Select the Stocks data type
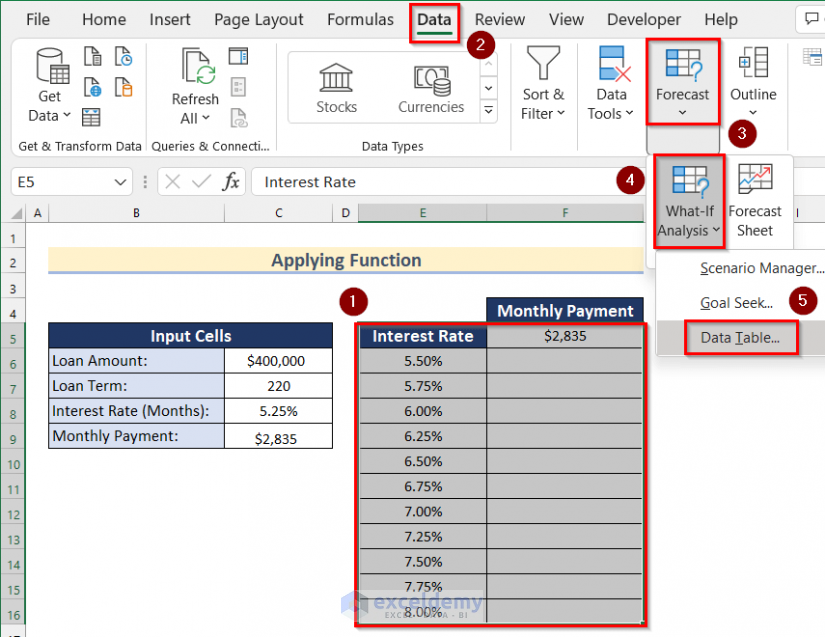Viewport: 825px width, 637px height. (x=336, y=88)
